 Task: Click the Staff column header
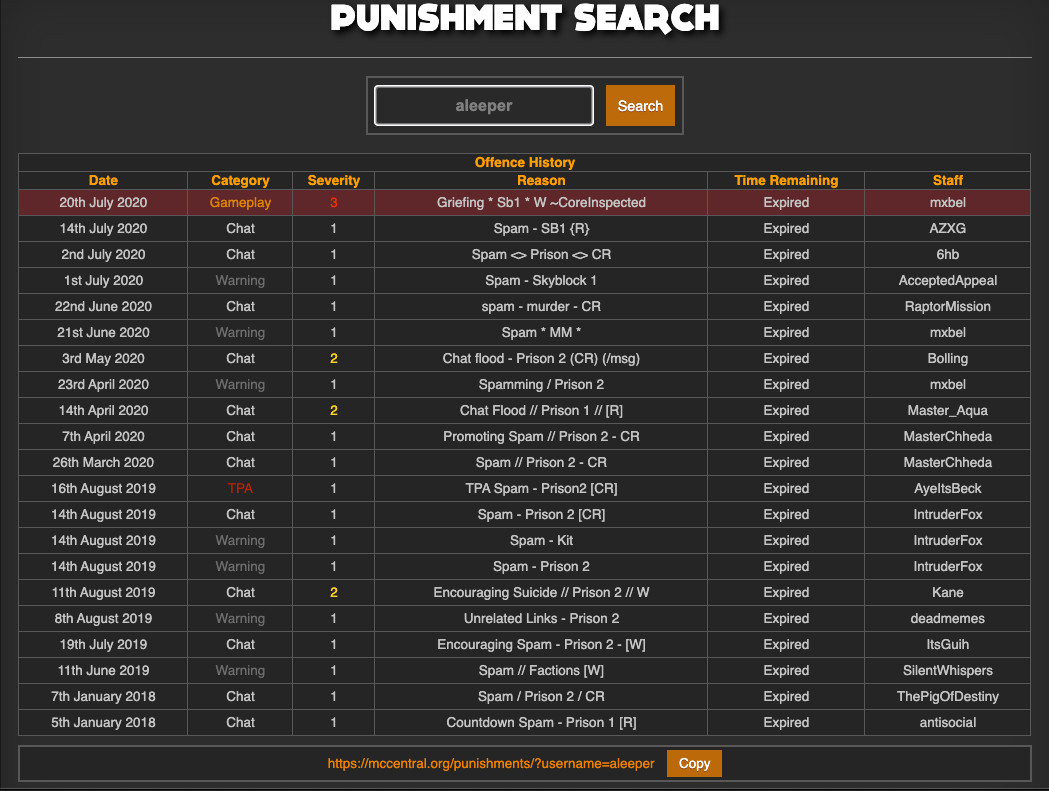coord(947,180)
